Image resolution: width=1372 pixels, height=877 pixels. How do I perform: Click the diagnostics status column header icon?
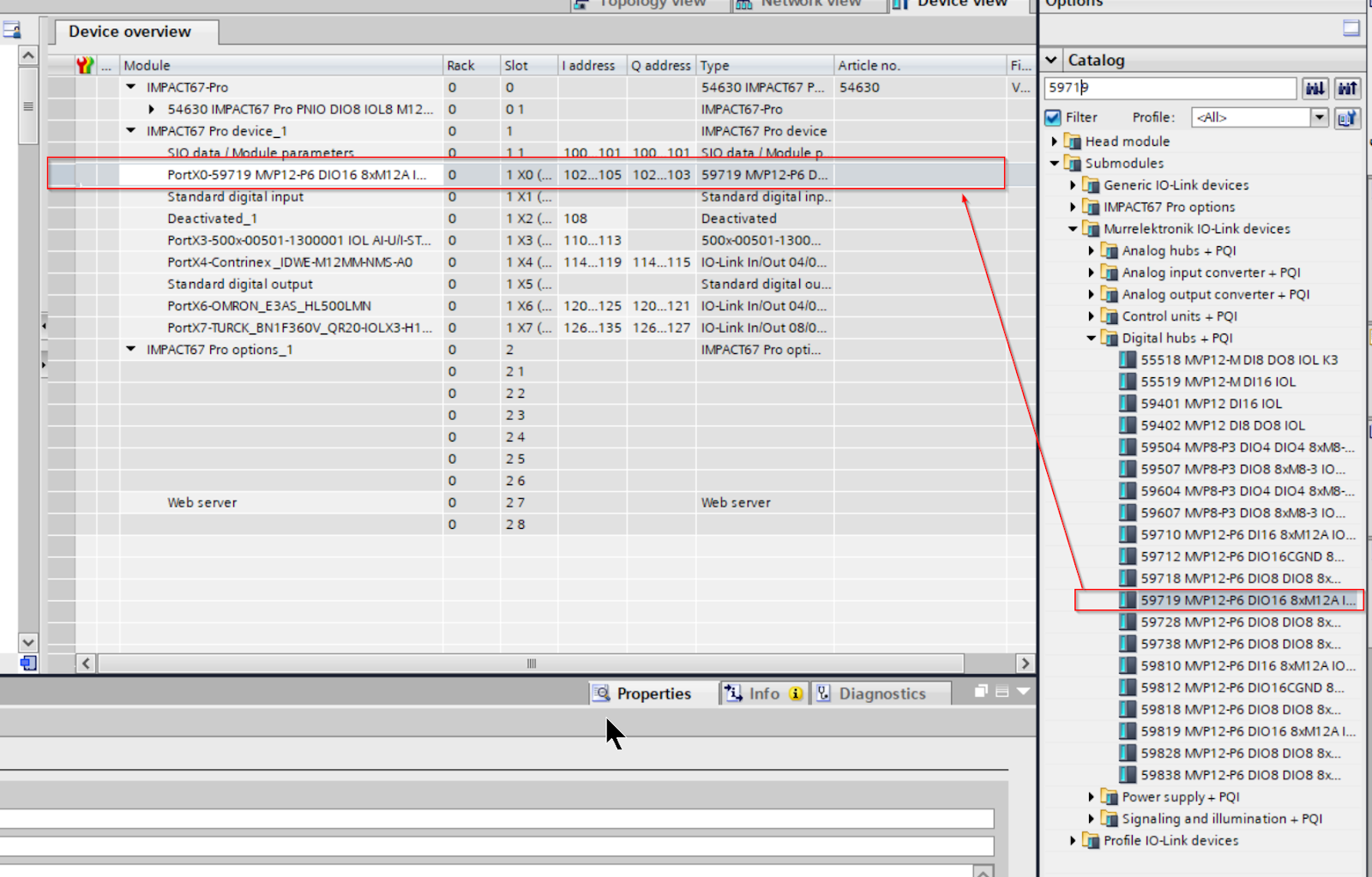[x=85, y=65]
